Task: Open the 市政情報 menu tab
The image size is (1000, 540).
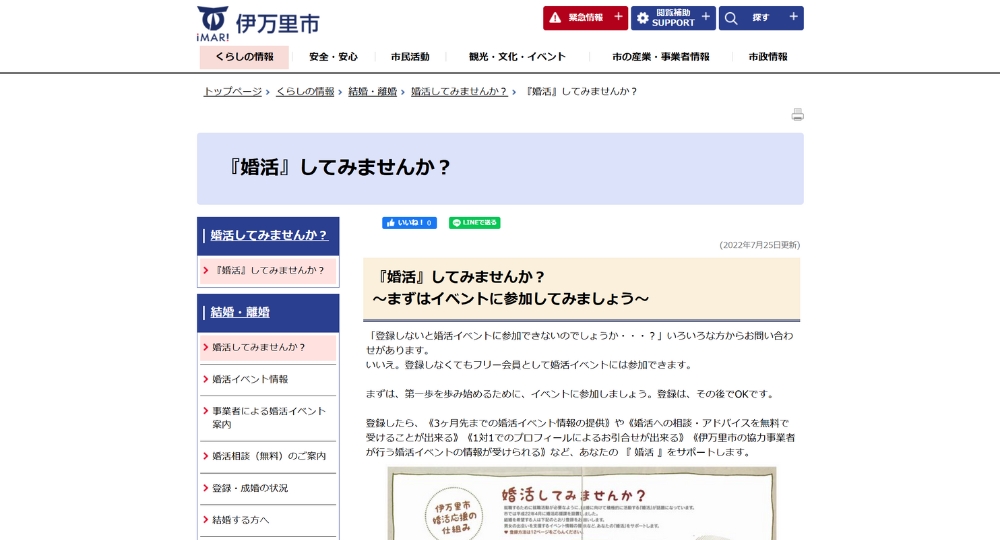Action: tap(768, 57)
